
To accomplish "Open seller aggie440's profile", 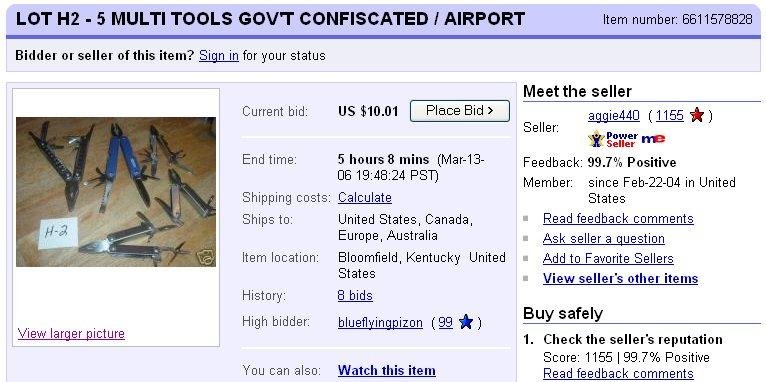I will 614,116.
